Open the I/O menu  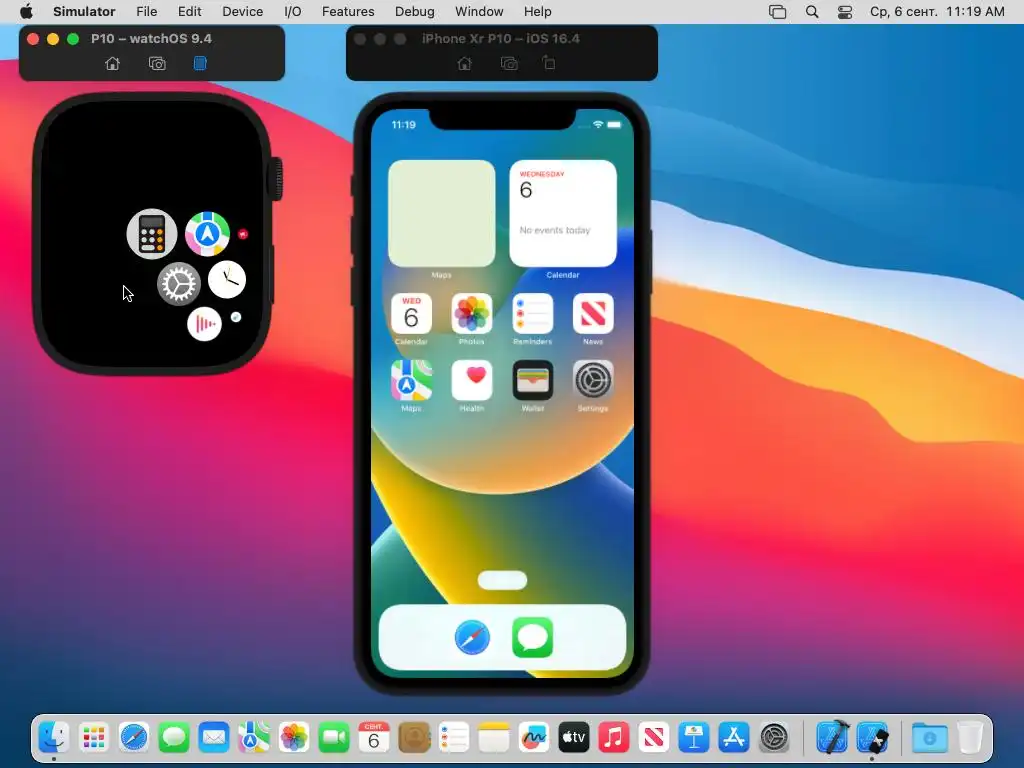click(x=293, y=12)
